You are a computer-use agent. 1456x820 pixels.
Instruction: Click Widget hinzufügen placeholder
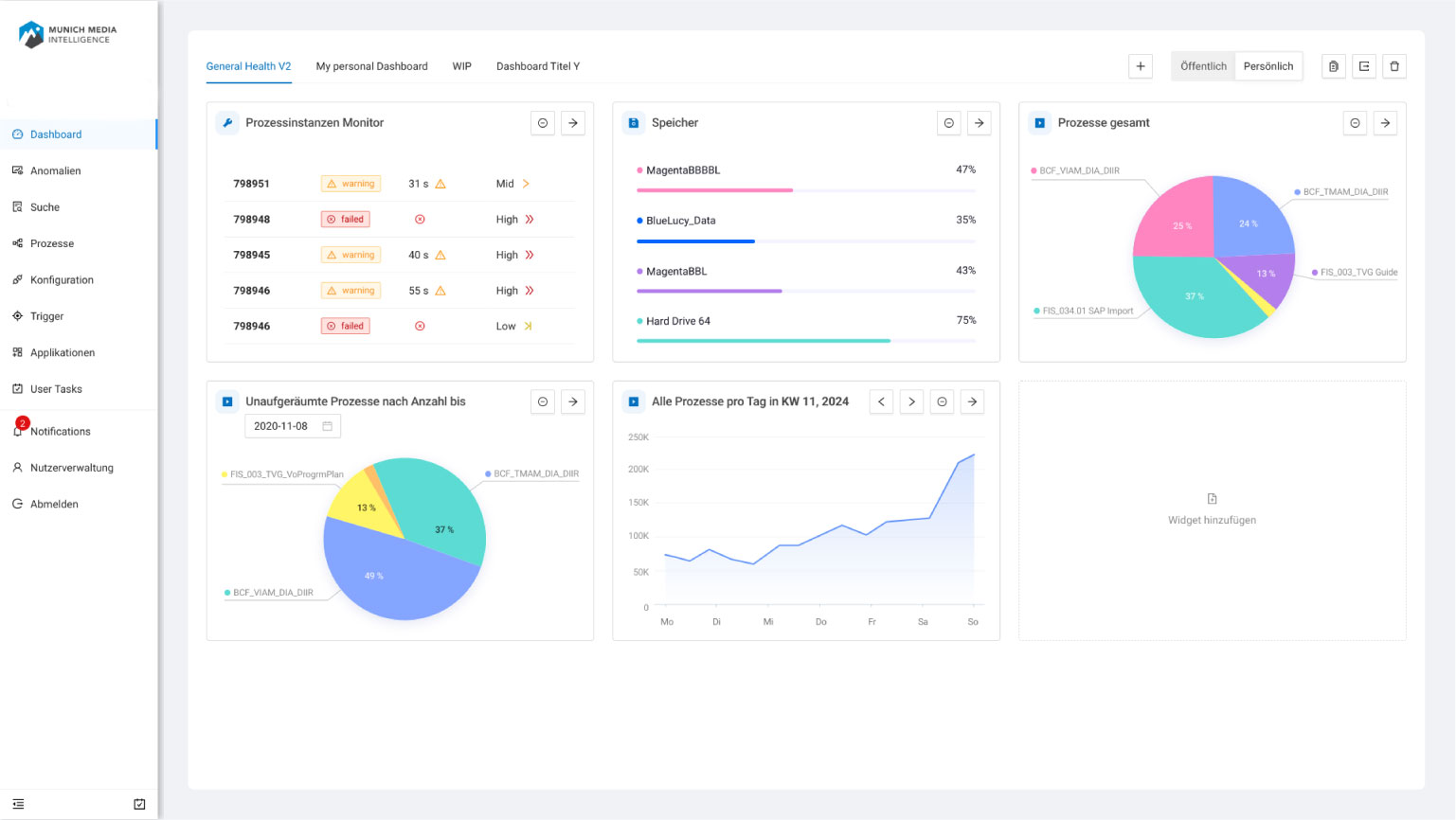pos(1212,510)
